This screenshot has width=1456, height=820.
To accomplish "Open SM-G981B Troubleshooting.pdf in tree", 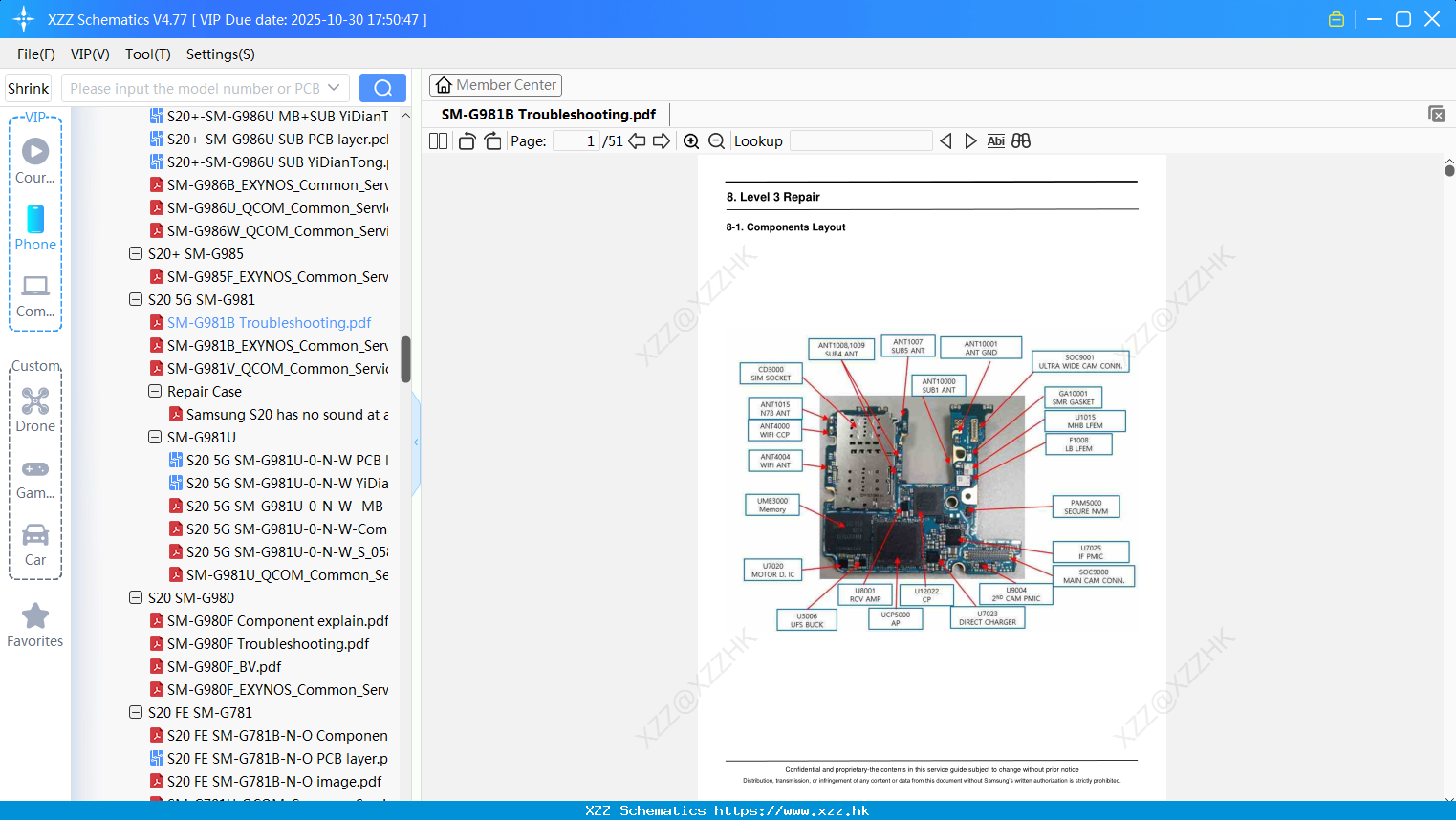I will tap(270, 323).
